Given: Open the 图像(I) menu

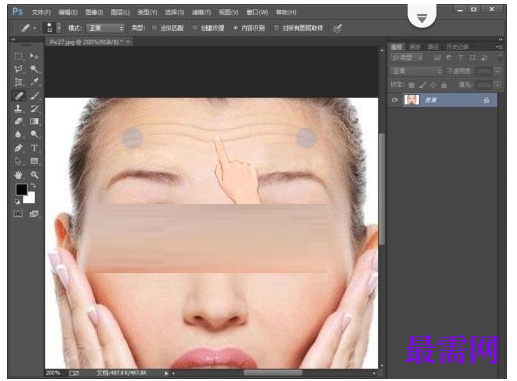Looking at the screenshot, I should pos(94,12).
